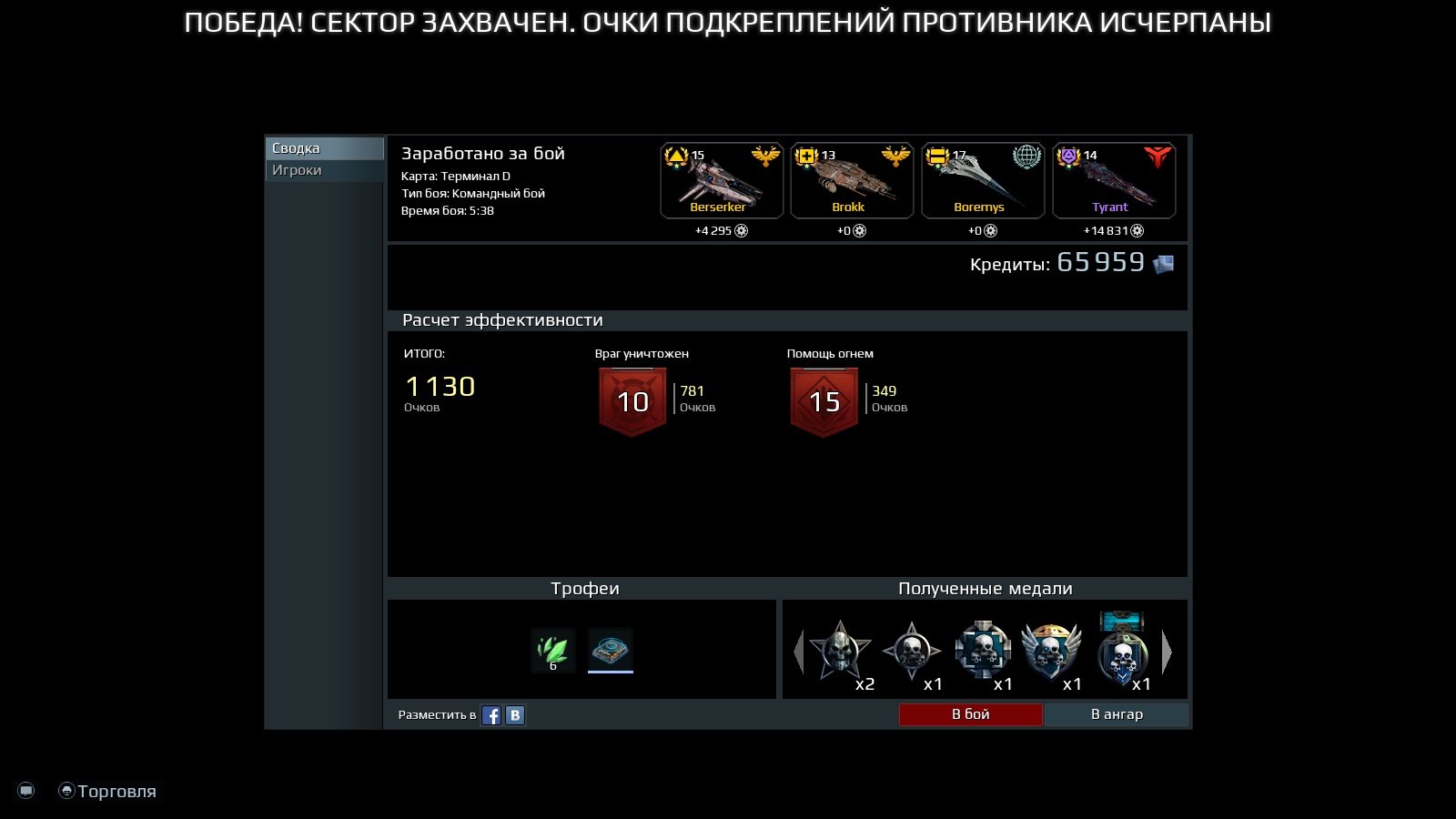Viewport: 1456px width, 819px height.
Task: Click the skull star medal x2
Action: tap(840, 651)
